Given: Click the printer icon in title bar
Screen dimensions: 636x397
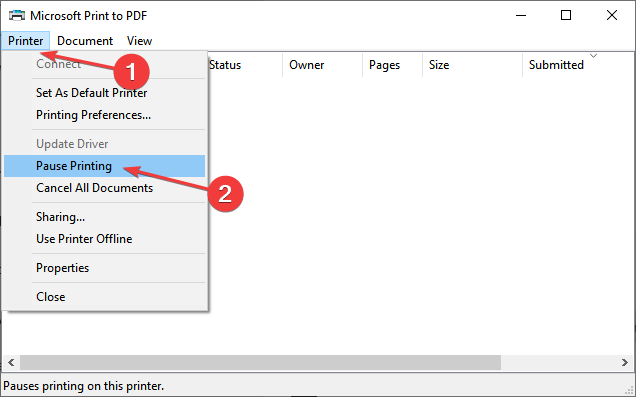Looking at the screenshot, I should click(17, 16).
